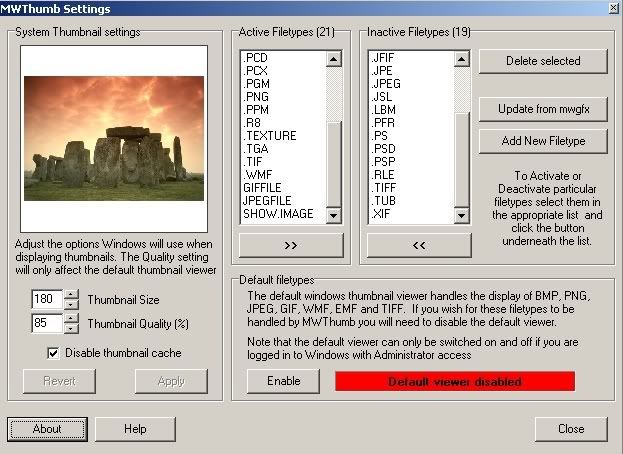Select .PNG in Active Filetypes
Screen dimensions: 623x454
[x=283, y=97]
